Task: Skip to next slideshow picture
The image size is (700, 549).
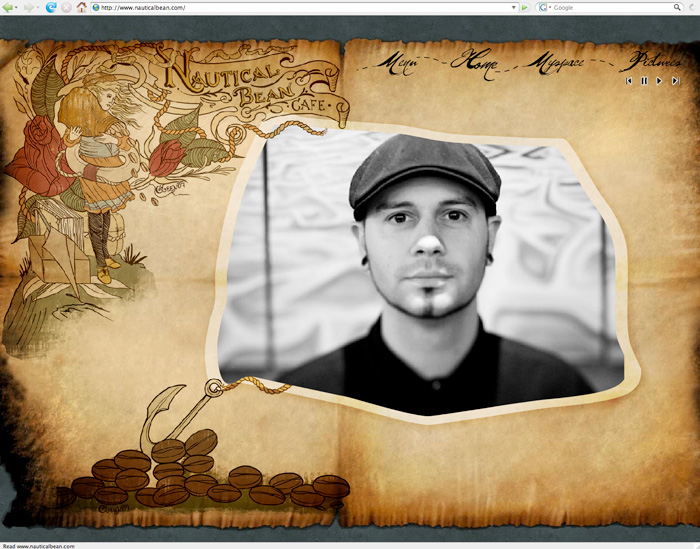Action: (675, 80)
